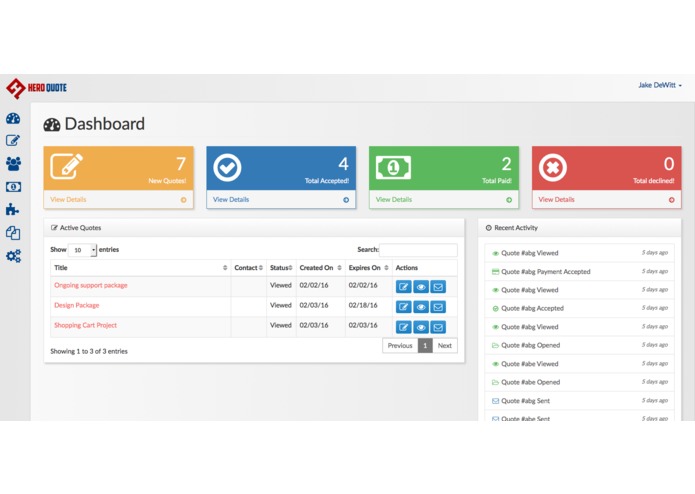Open the dashboard gauge icon in sidebar
The image size is (695, 494).
point(13,118)
